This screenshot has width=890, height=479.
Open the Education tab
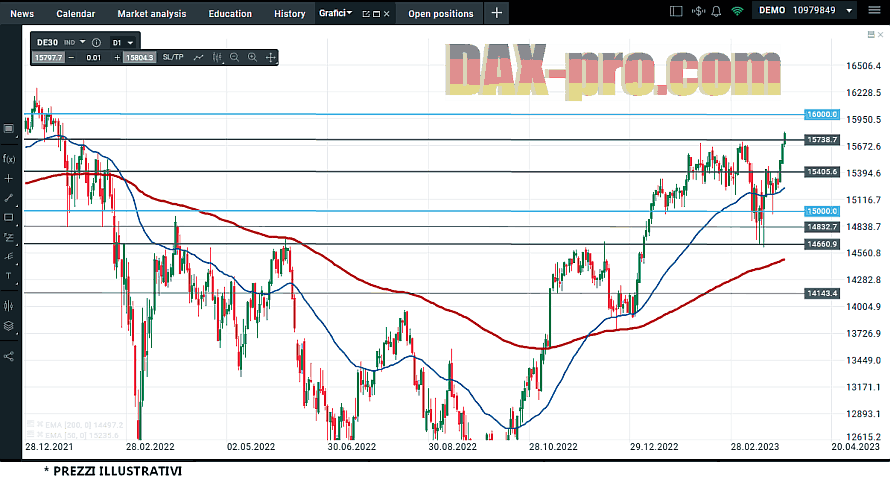(230, 14)
